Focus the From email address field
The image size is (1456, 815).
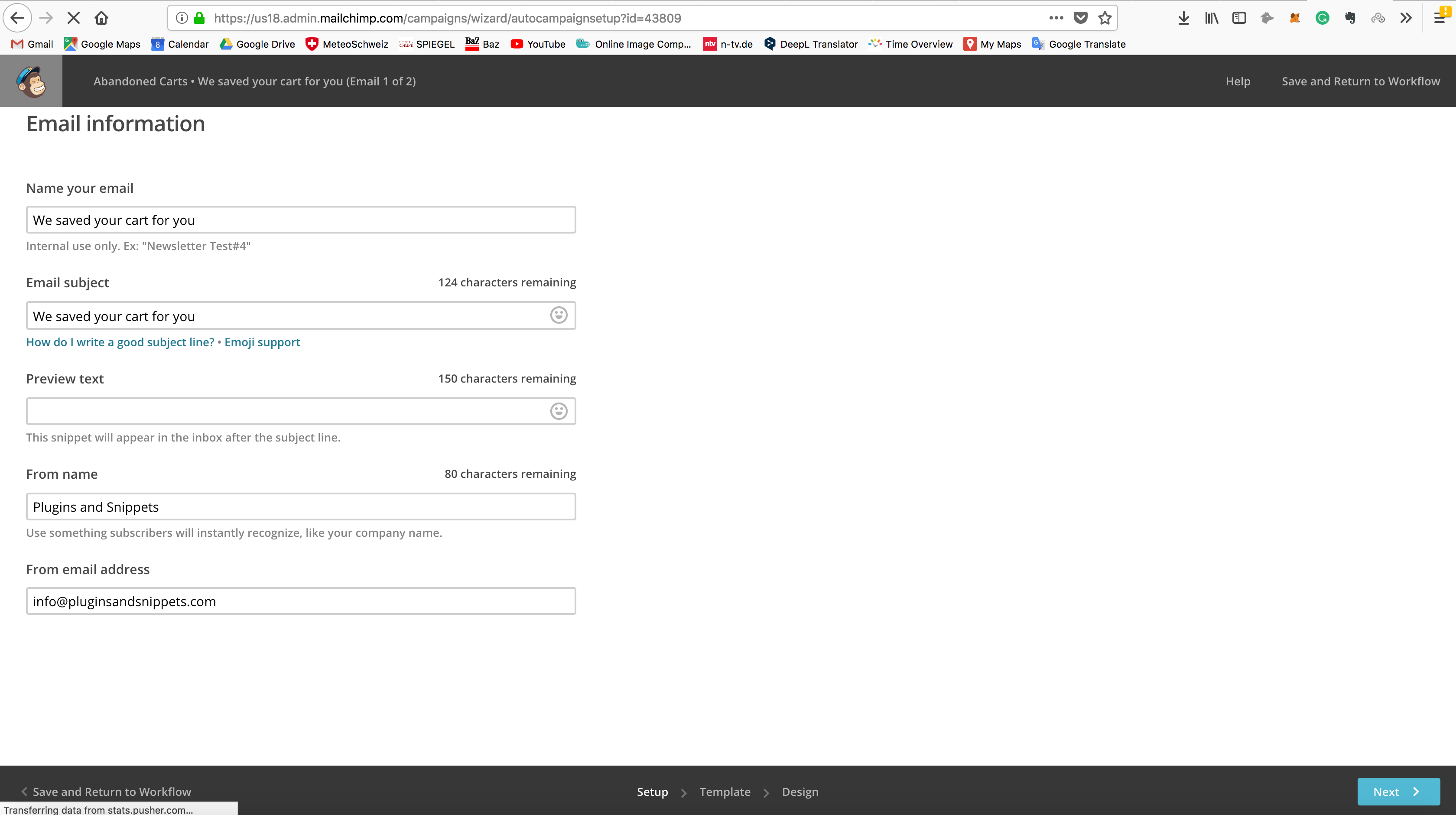301,601
